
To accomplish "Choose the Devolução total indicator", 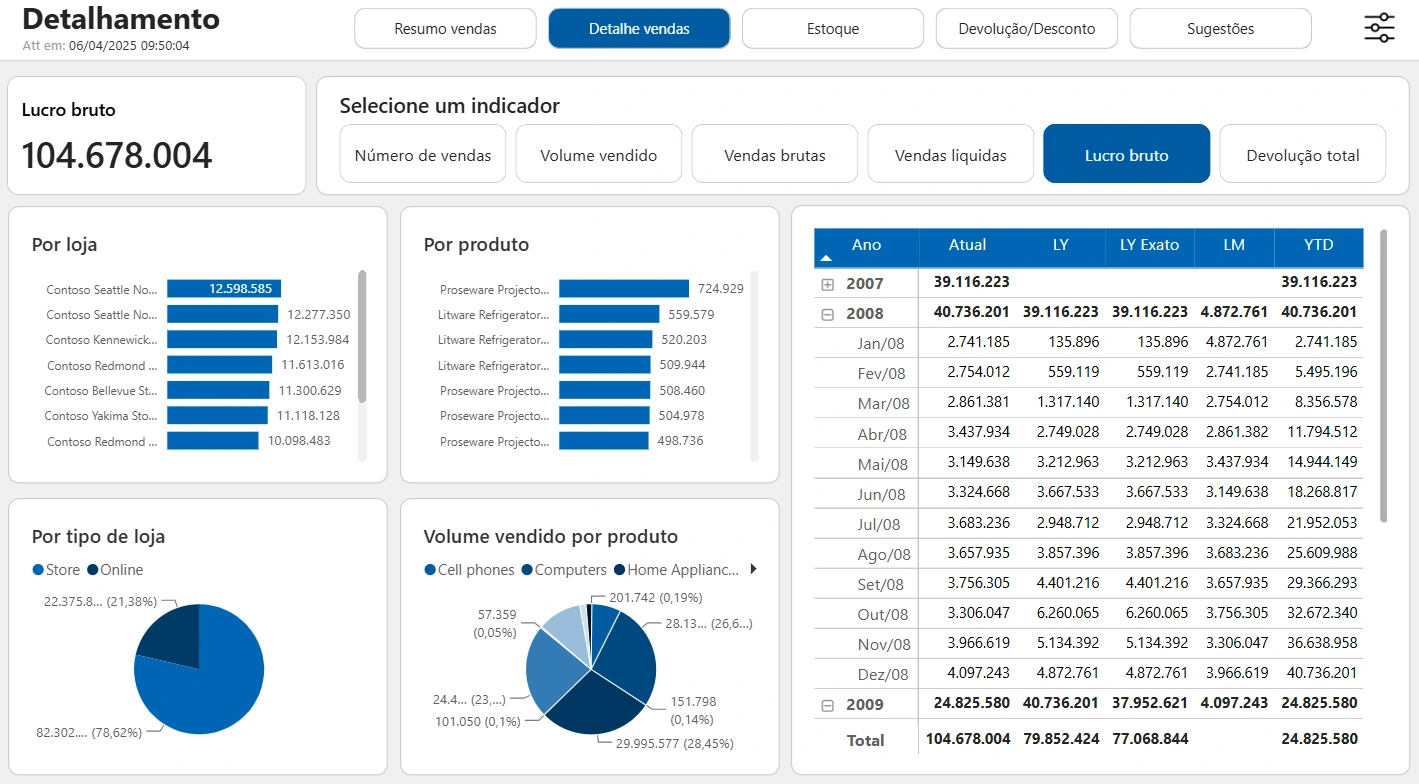I will coord(1303,154).
